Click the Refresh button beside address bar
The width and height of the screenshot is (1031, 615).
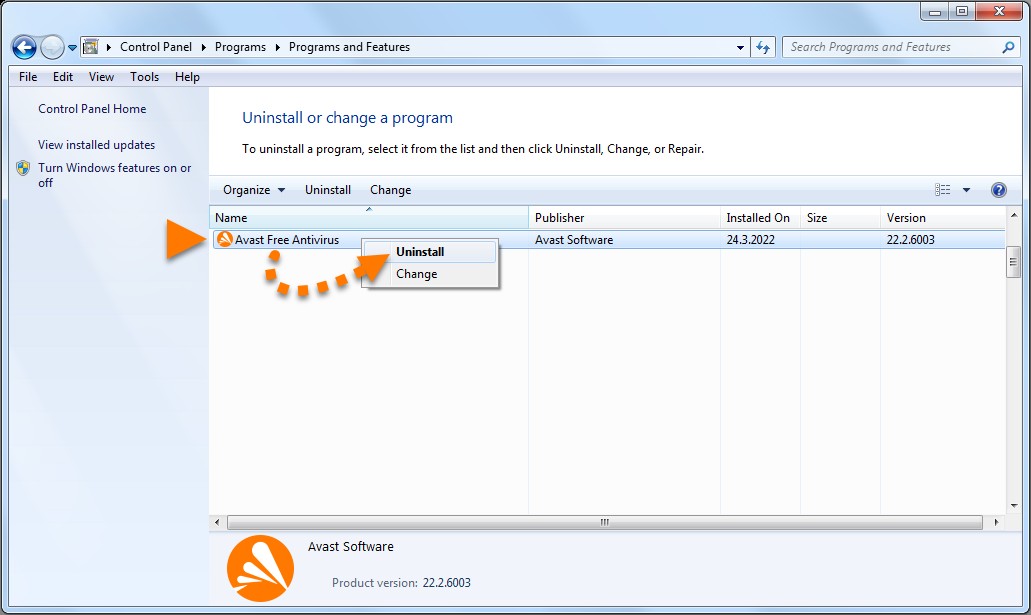[763, 47]
